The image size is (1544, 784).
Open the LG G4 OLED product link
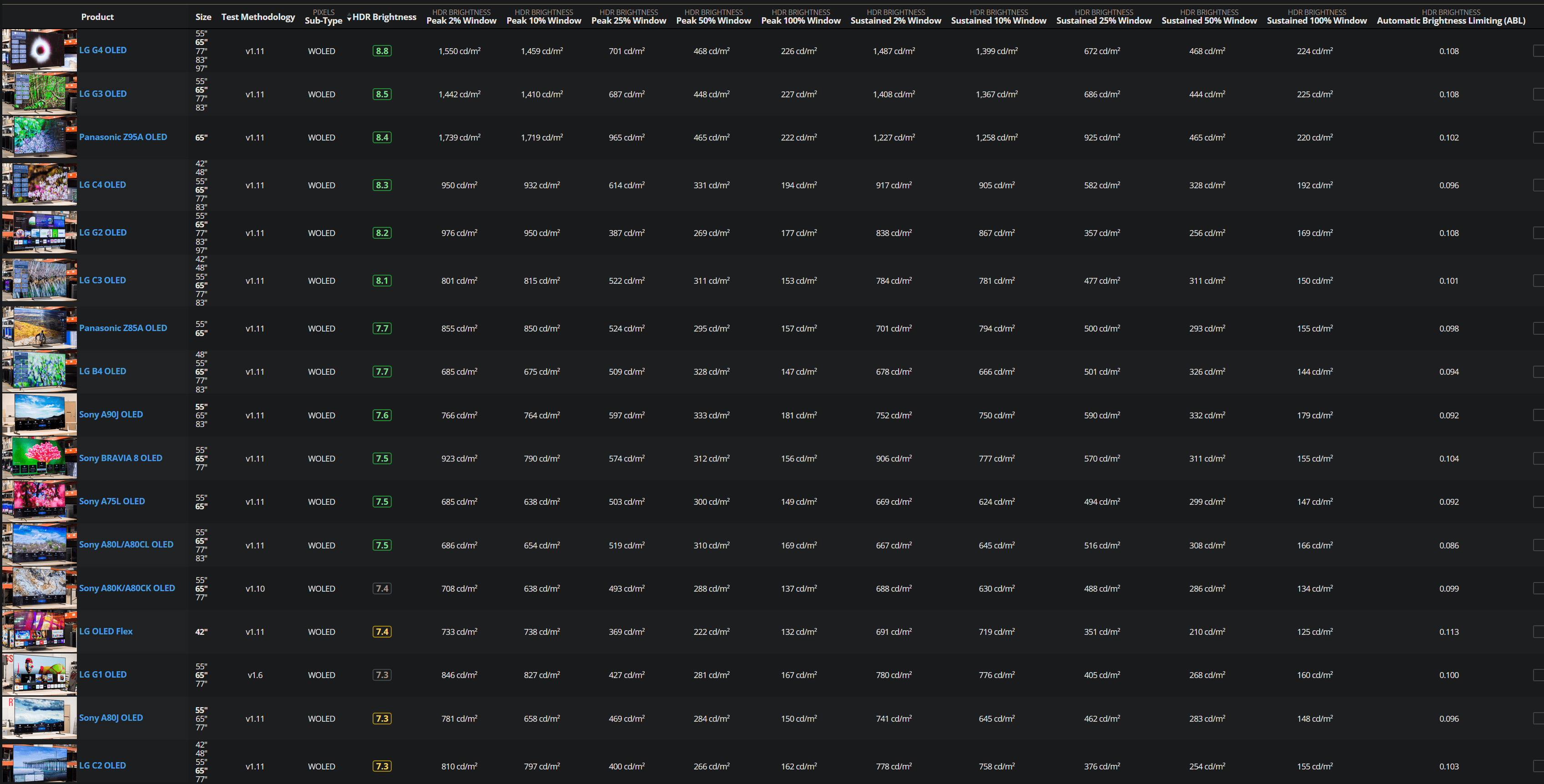point(102,50)
